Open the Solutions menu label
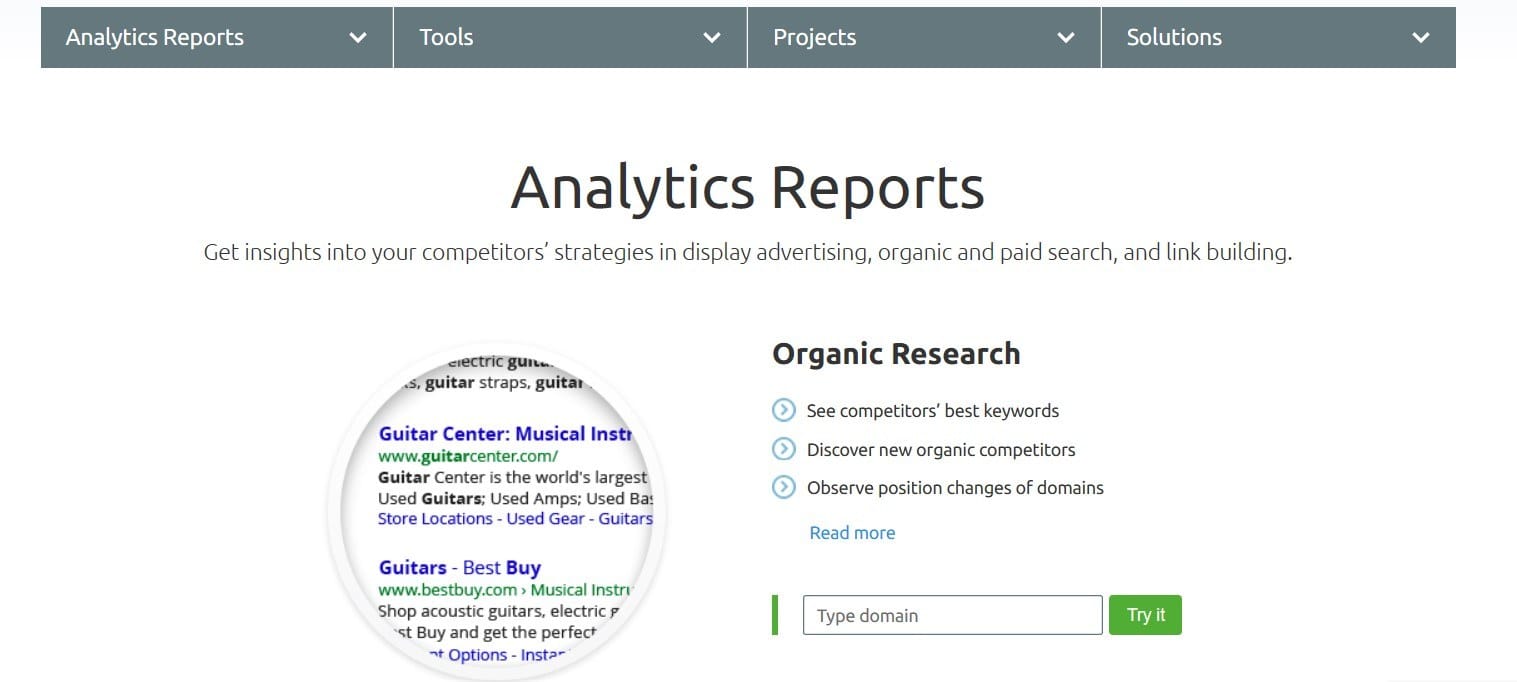 pyautogui.click(x=1174, y=37)
